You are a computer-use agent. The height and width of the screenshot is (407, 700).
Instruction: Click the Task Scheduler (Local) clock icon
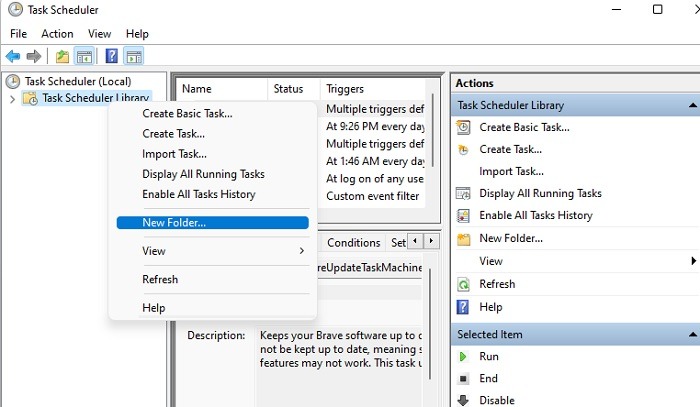pos(13,81)
